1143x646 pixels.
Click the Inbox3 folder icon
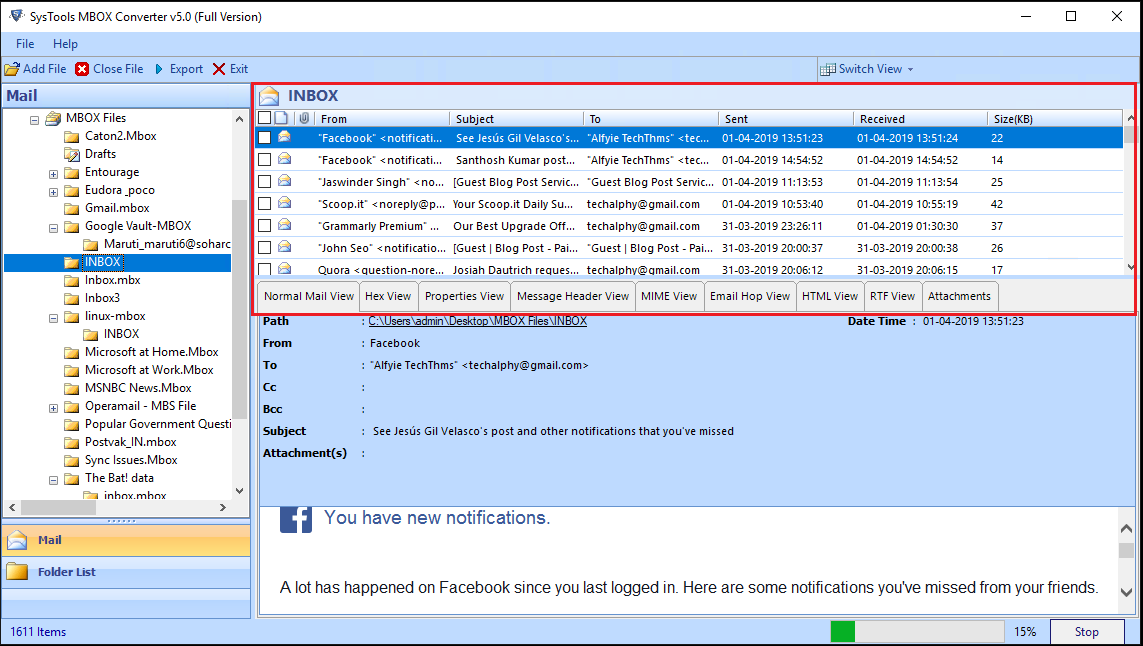71,298
